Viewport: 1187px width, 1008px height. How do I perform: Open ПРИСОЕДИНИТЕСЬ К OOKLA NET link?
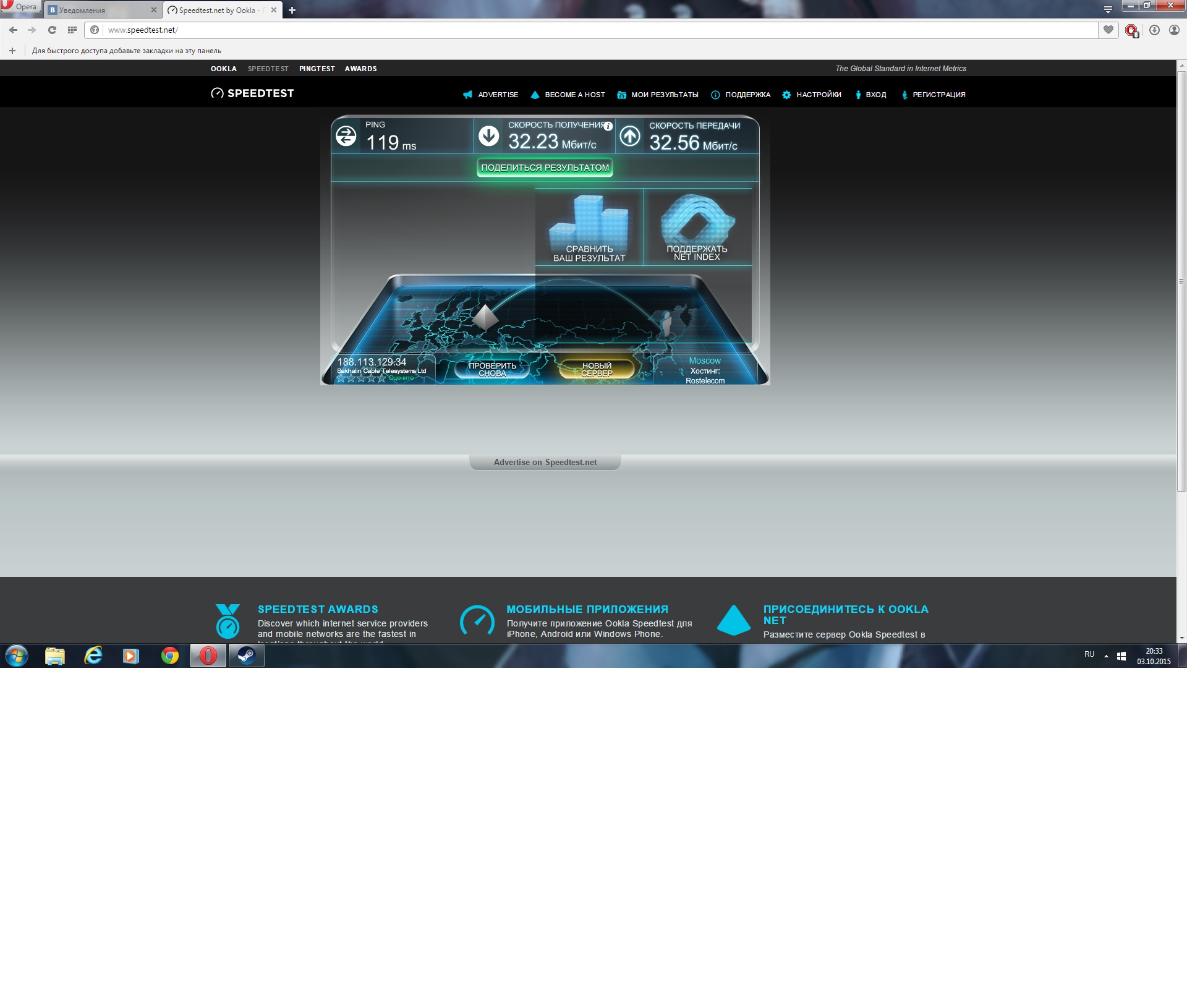coord(846,615)
